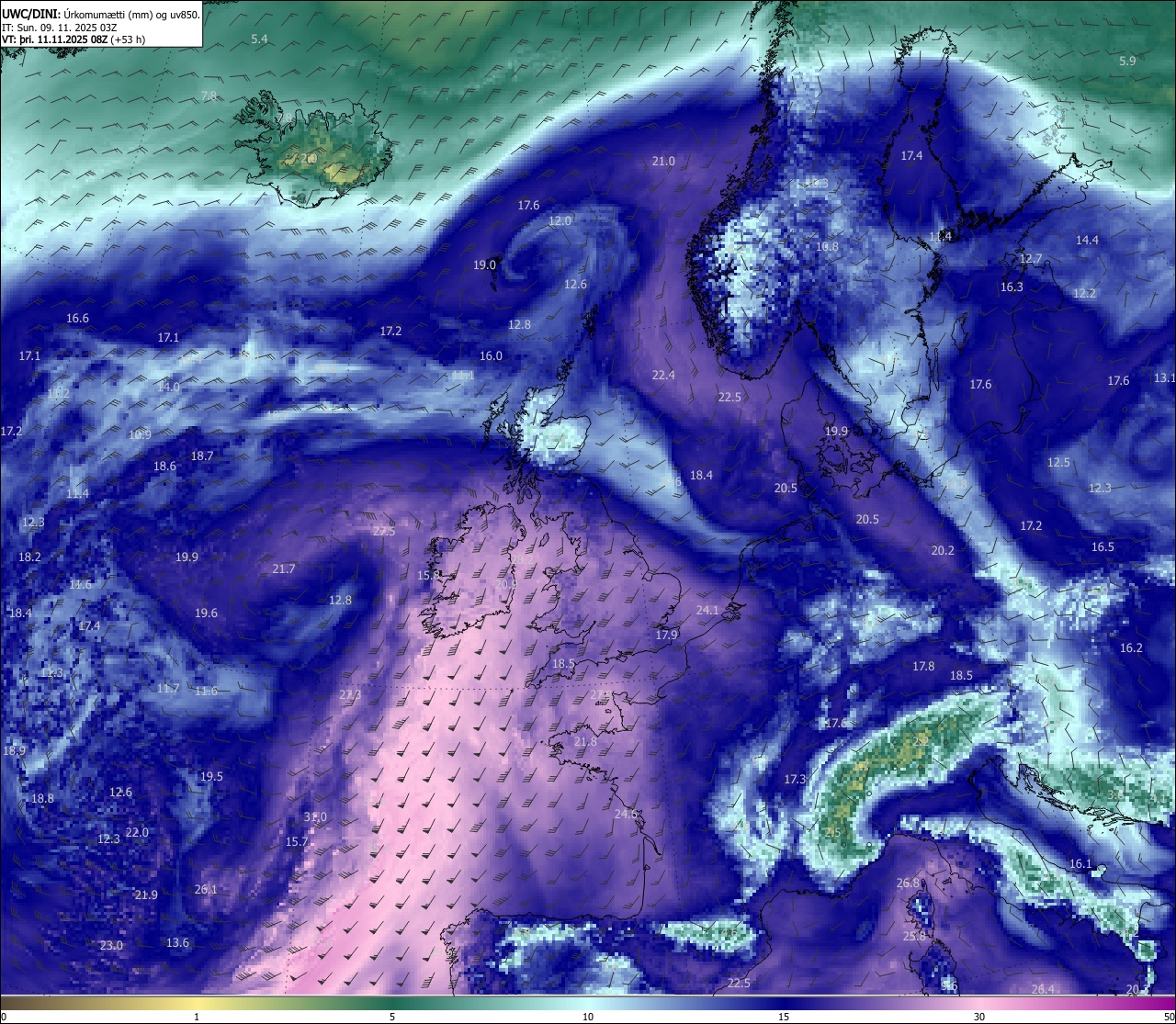
Task: Click the 14.4 value on the map
Action: [1087, 240]
